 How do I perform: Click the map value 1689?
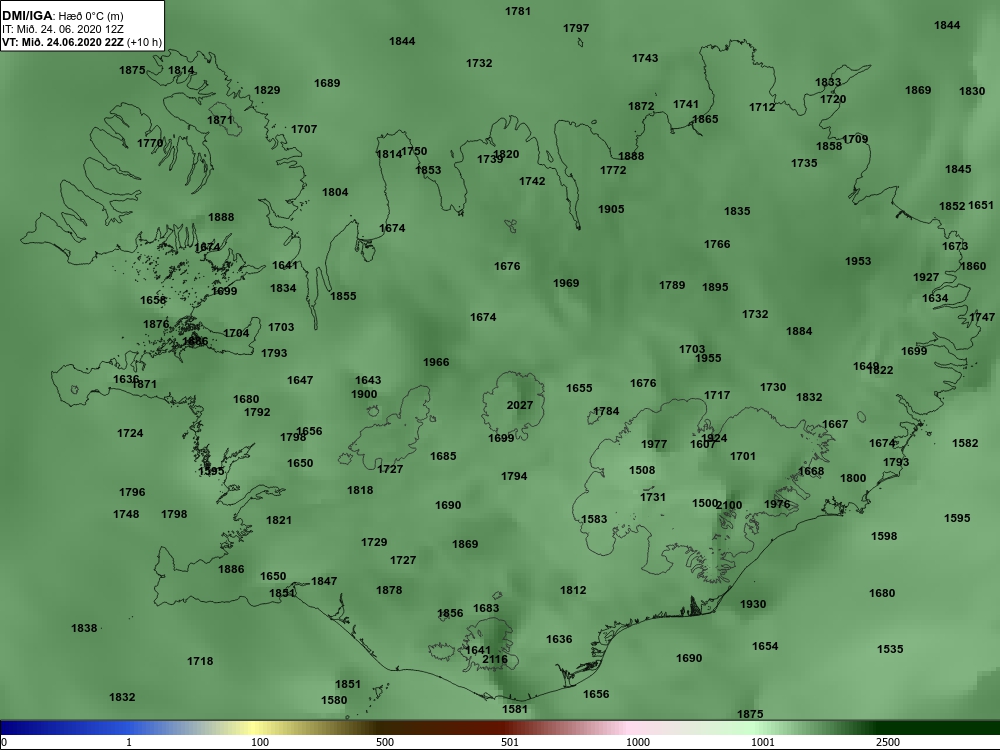pos(327,83)
